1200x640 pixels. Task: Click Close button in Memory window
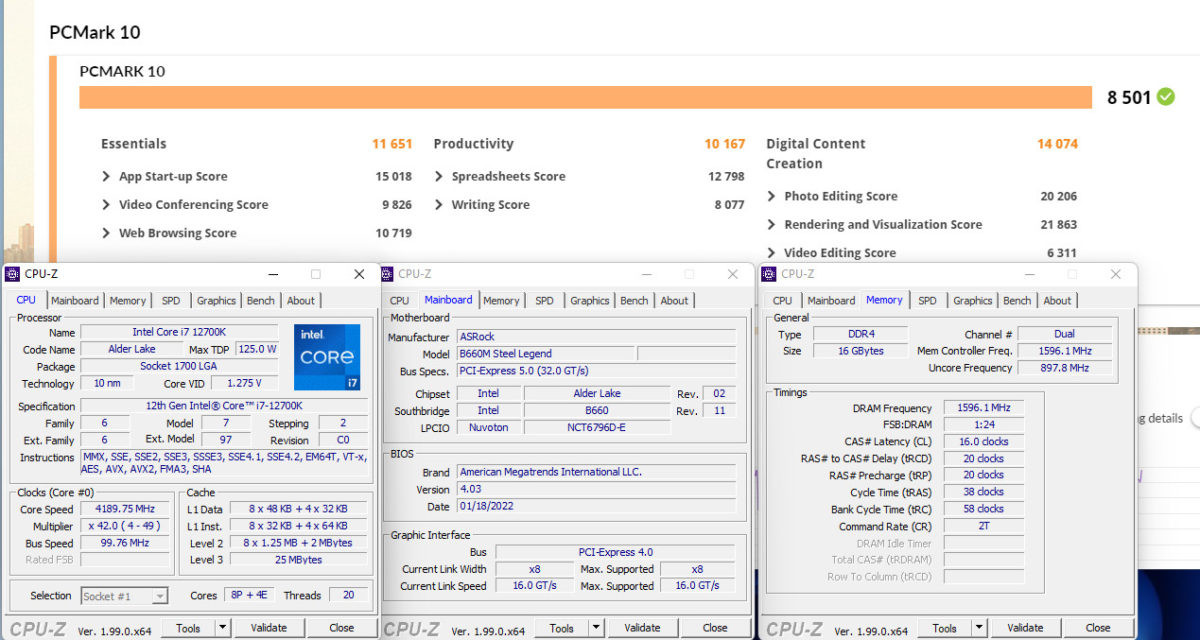1098,628
